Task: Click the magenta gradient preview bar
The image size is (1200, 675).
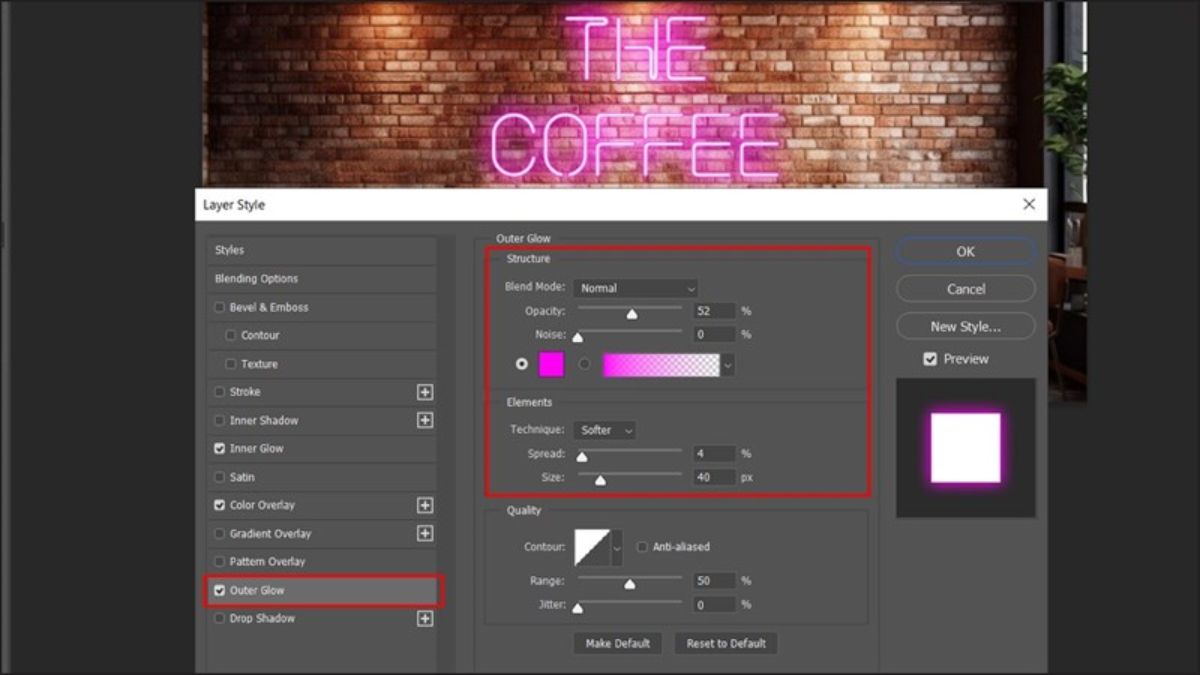Action: point(661,365)
